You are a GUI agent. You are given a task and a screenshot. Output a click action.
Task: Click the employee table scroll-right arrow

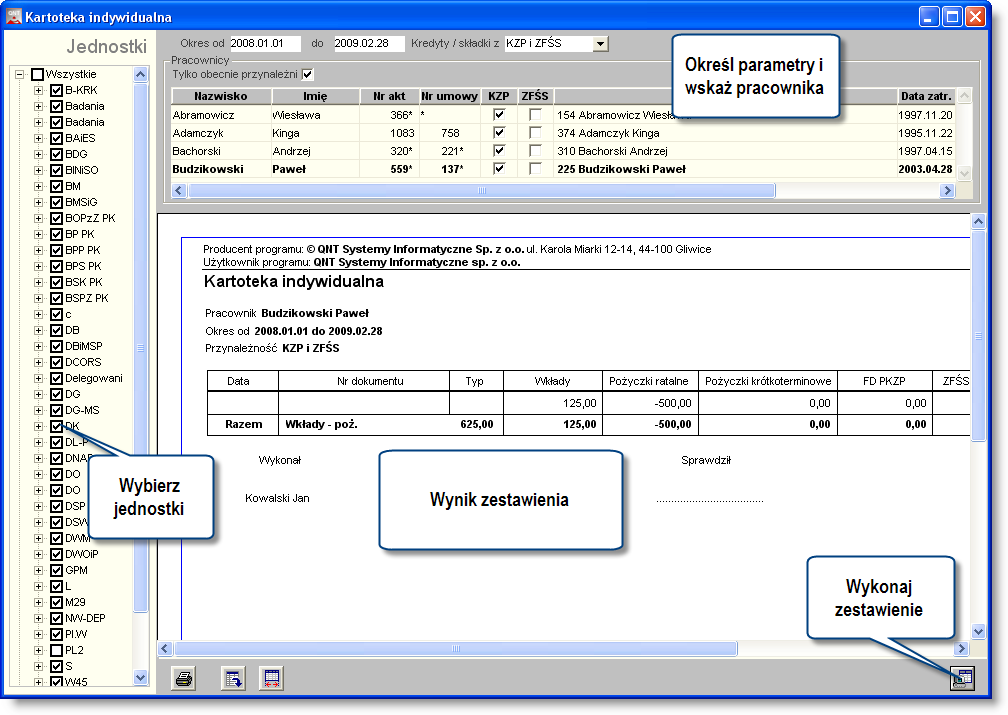point(947,190)
